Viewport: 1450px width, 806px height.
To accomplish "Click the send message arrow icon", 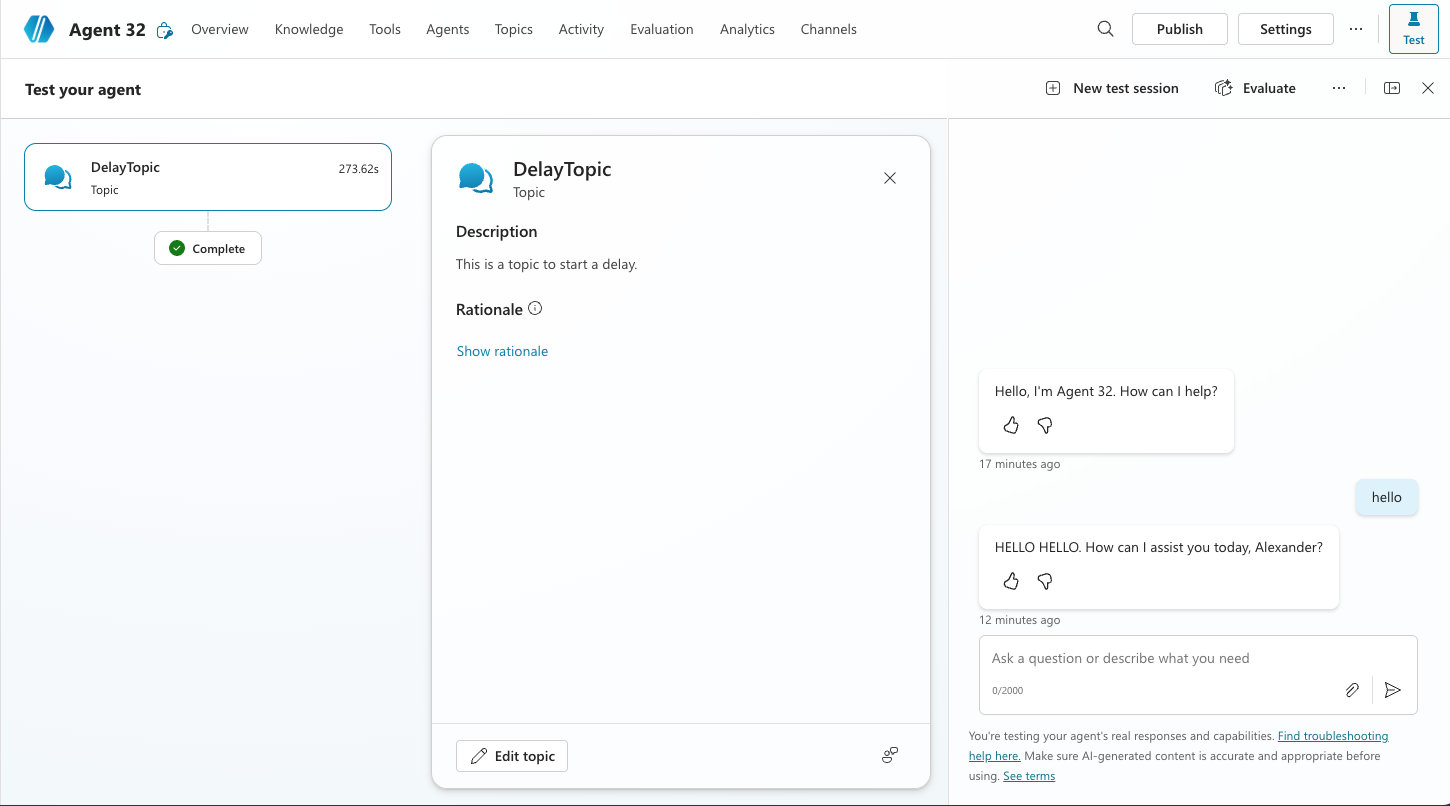I will [x=1393, y=690].
